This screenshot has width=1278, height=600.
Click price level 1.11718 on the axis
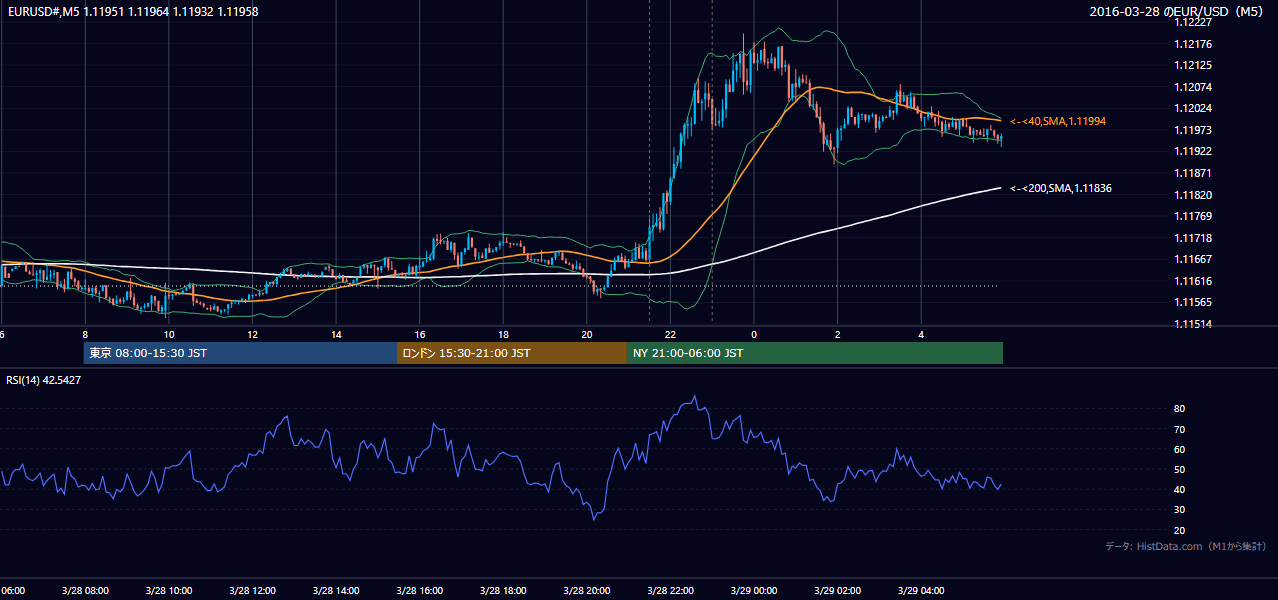(x=1194, y=238)
